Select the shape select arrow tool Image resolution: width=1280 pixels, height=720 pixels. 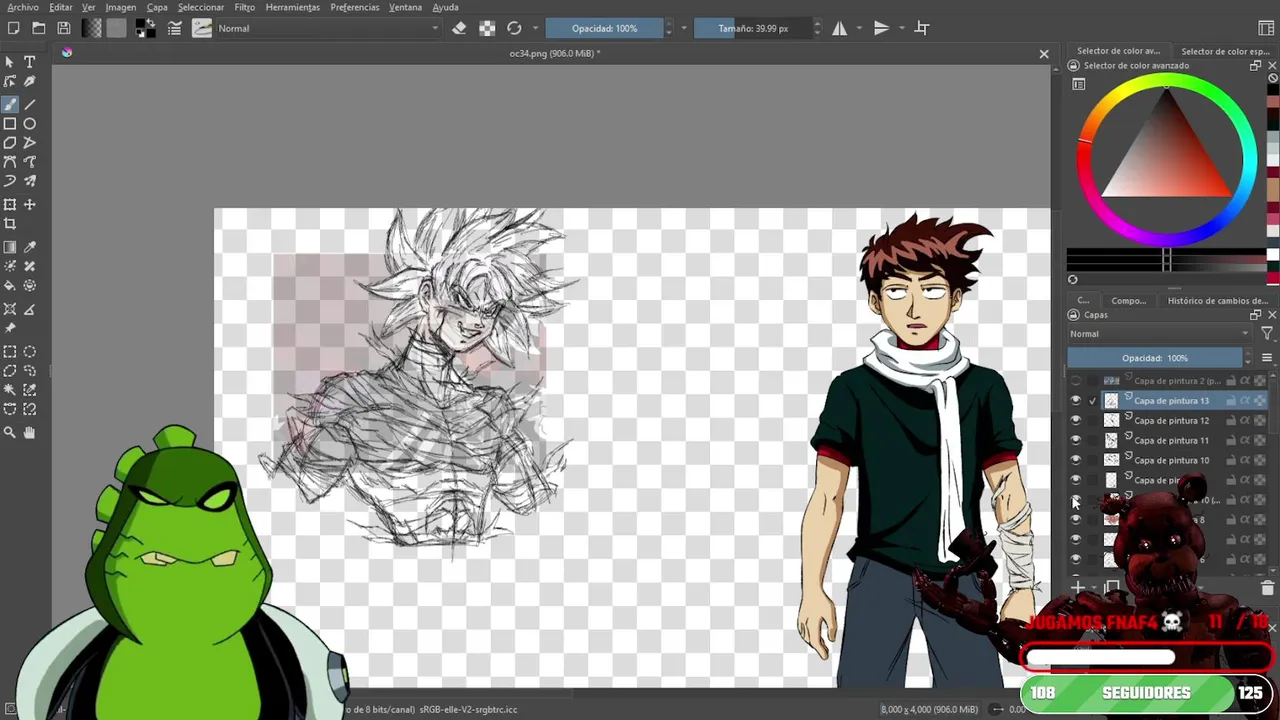click(10, 62)
